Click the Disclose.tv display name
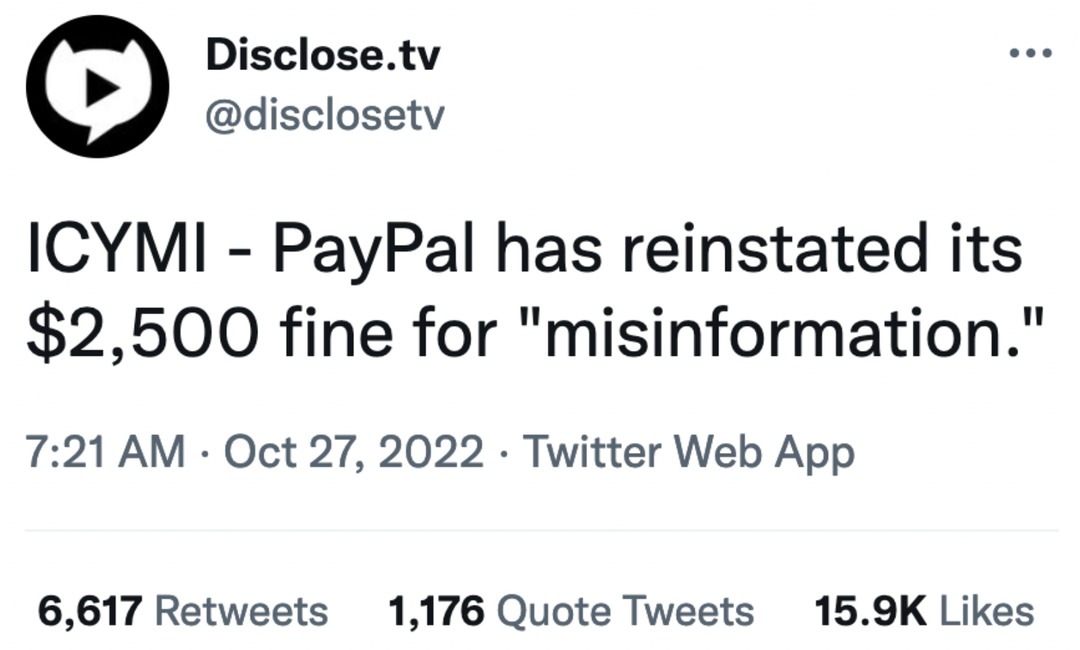 pyautogui.click(x=322, y=55)
